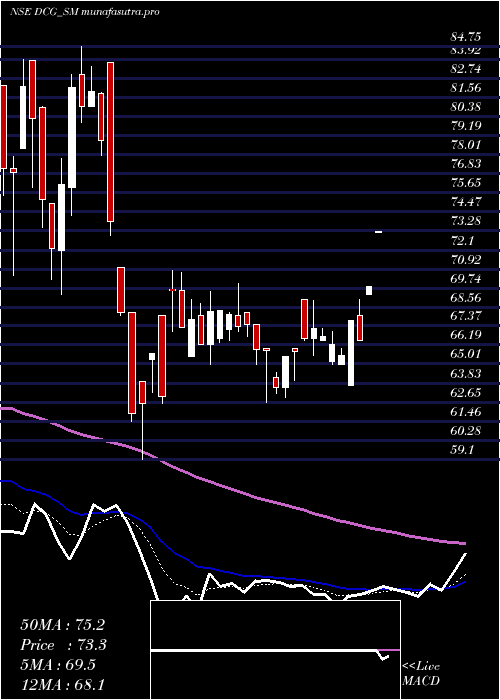Click the 61.46 price axis label
This screenshot has height=700, width=500.
pyautogui.click(x=466, y=411)
